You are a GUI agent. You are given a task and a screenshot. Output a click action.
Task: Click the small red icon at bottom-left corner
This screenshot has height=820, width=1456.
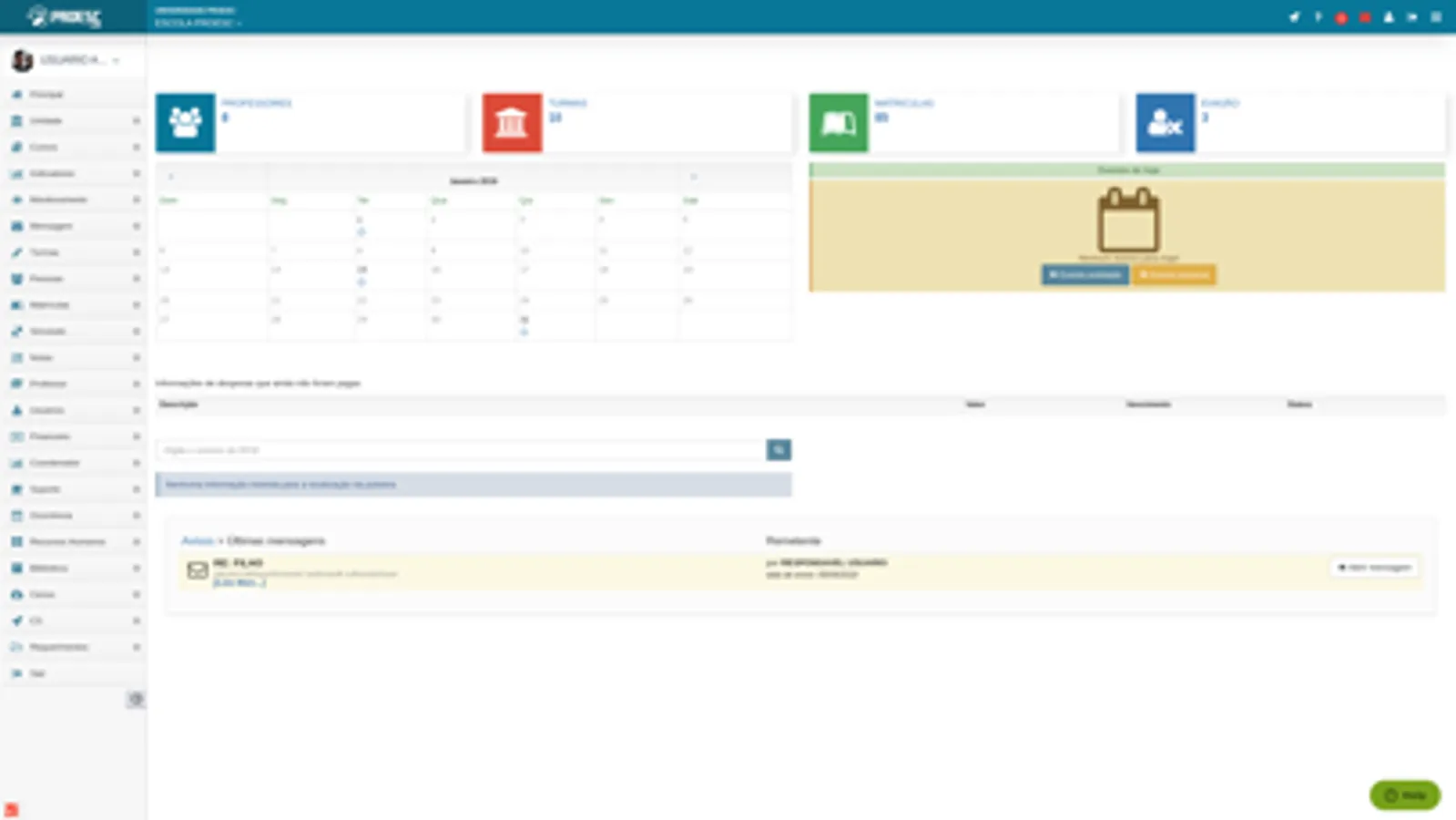click(x=11, y=809)
